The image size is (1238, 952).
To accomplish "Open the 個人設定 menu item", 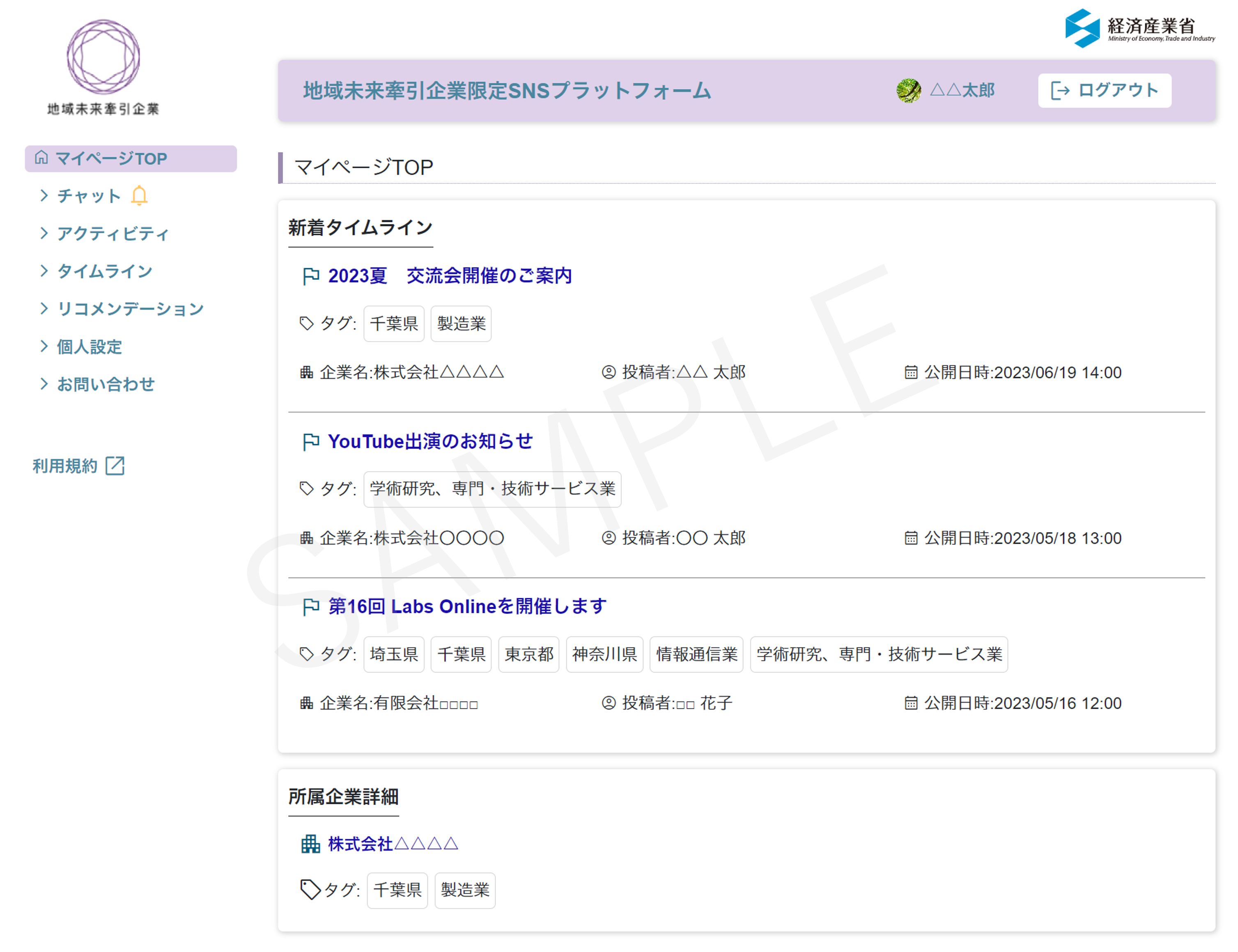I will (x=90, y=347).
